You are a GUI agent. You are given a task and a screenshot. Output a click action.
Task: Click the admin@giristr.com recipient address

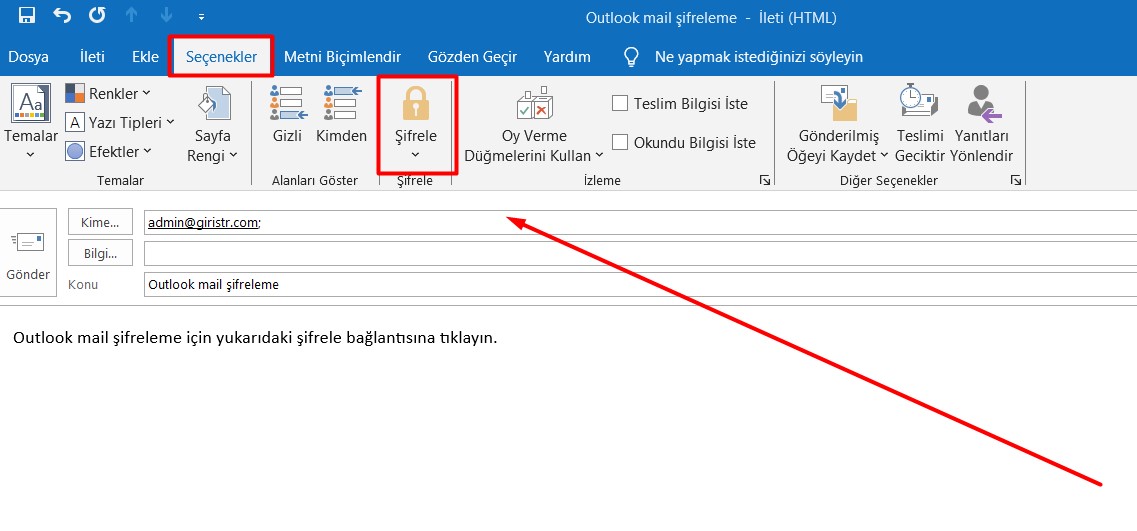[203, 223]
